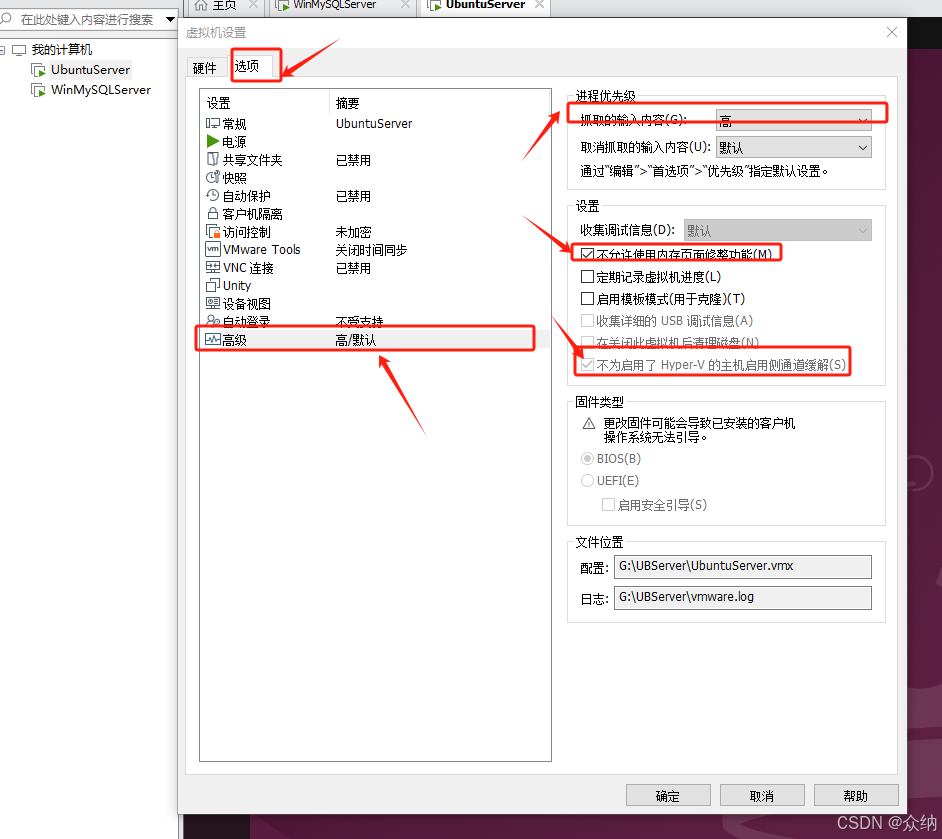Select the VMware Tools icon
942x839 pixels.
(213, 249)
